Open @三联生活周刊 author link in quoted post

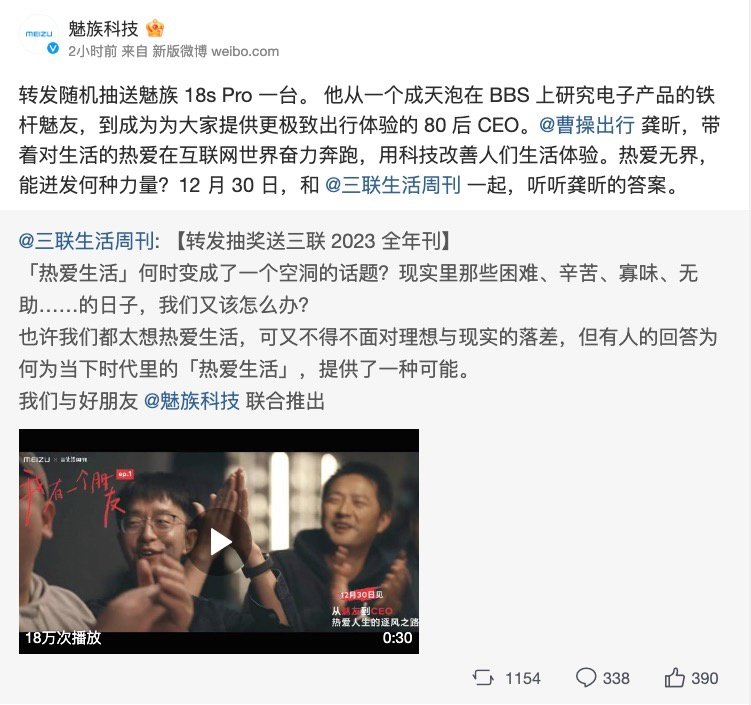coord(87,241)
